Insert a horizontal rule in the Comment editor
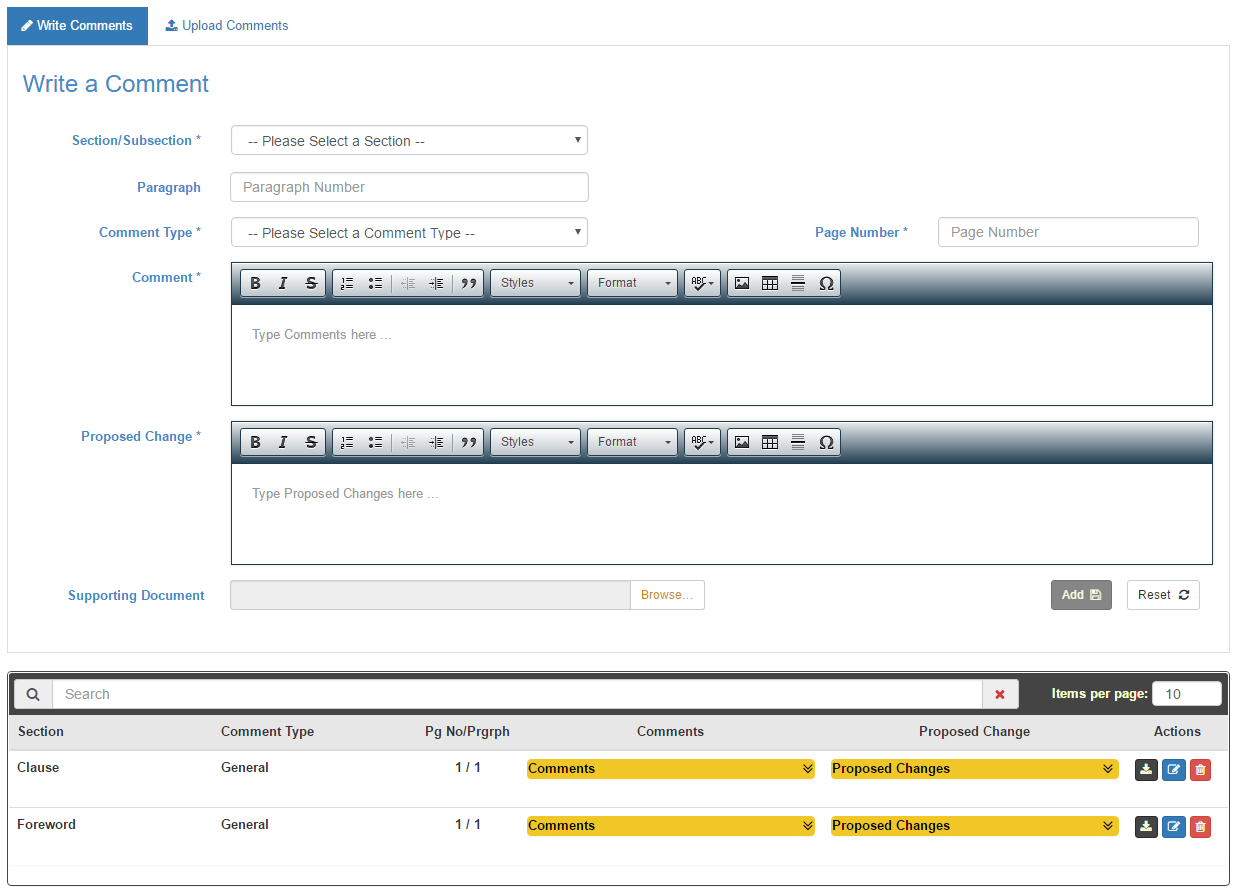This screenshot has width=1238, height=892. point(797,283)
